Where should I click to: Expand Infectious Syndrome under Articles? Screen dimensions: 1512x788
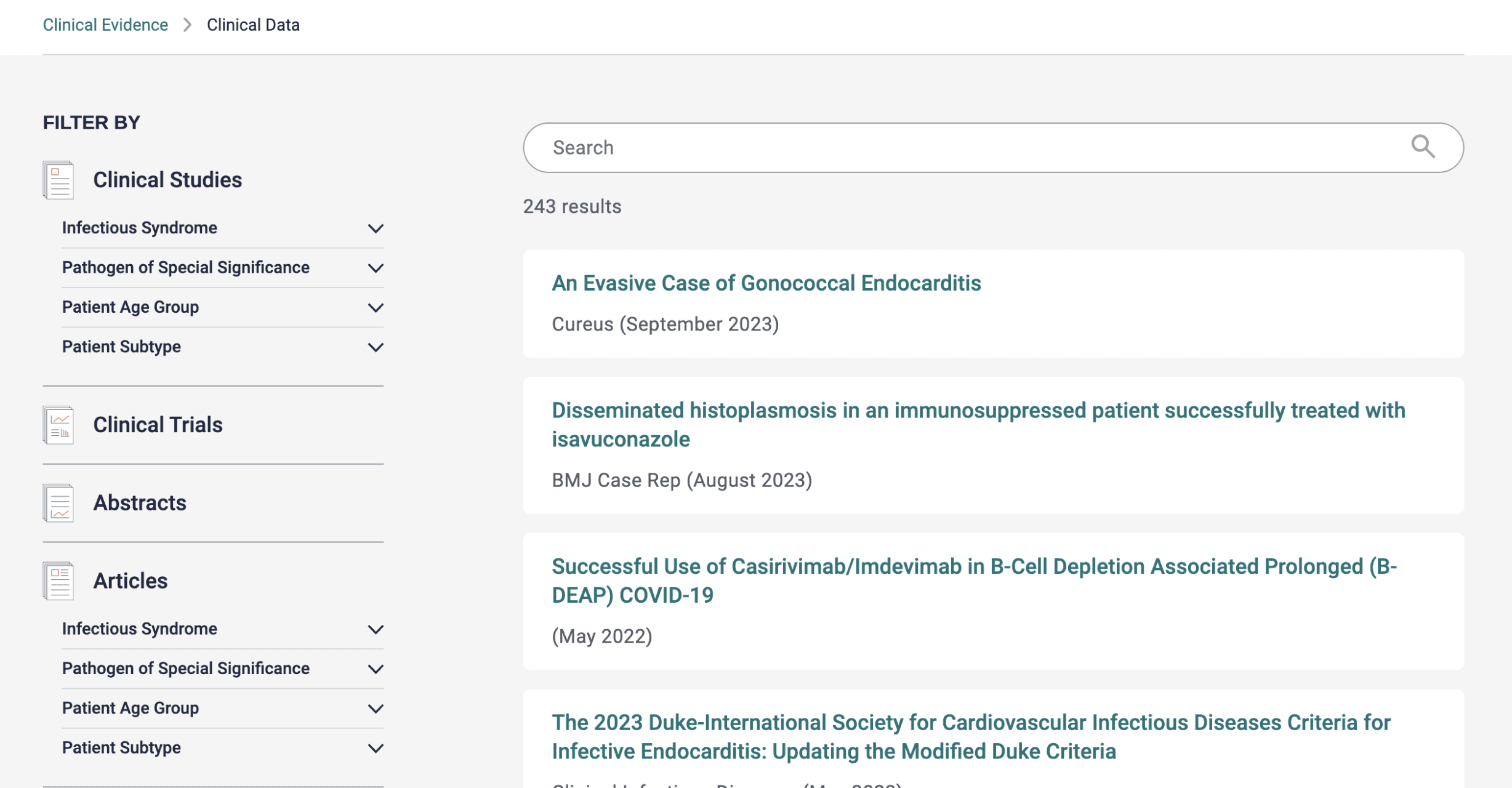click(376, 629)
